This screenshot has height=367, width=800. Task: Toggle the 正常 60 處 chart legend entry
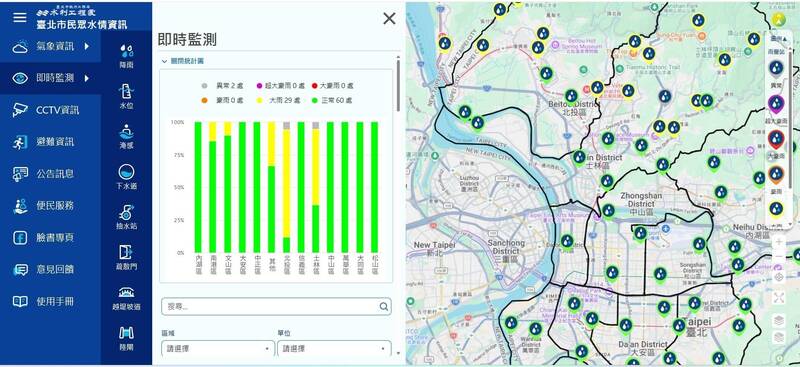click(x=332, y=101)
